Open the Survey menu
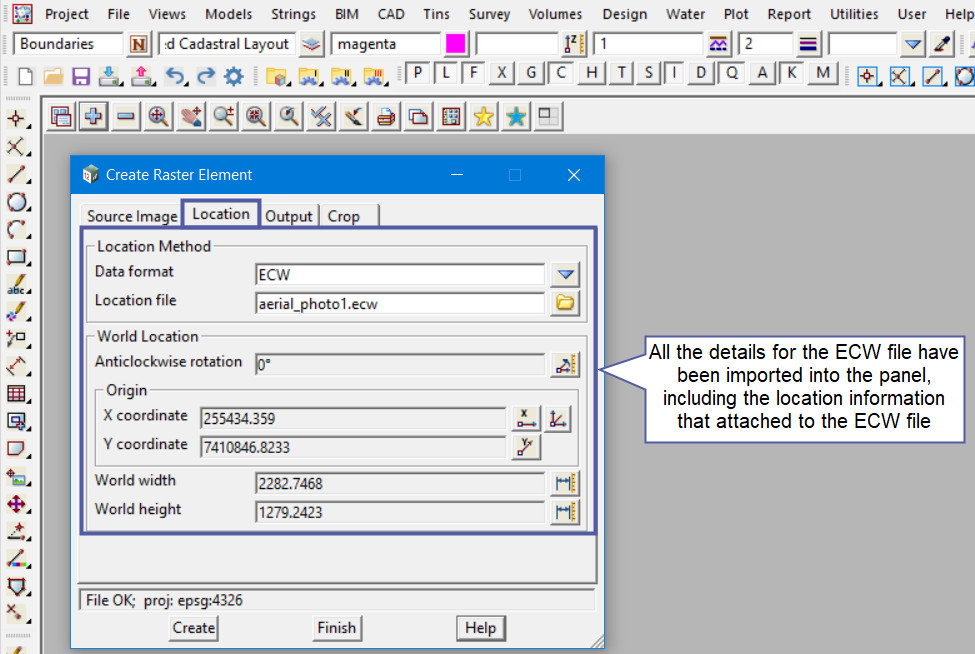Image resolution: width=975 pixels, height=654 pixels. [489, 14]
